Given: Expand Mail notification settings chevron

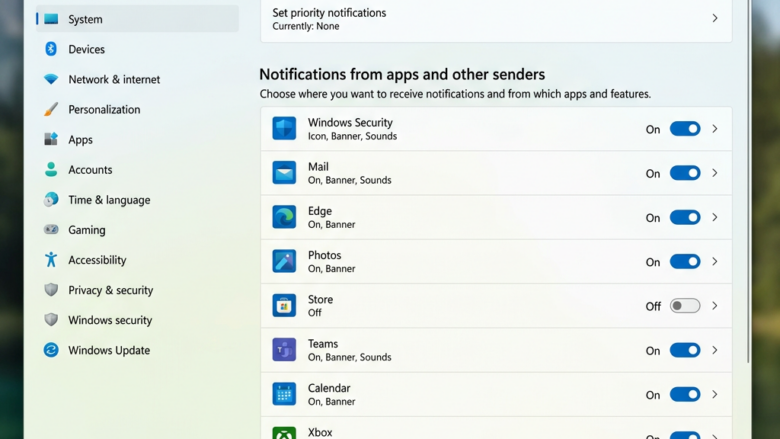Looking at the screenshot, I should [715, 173].
